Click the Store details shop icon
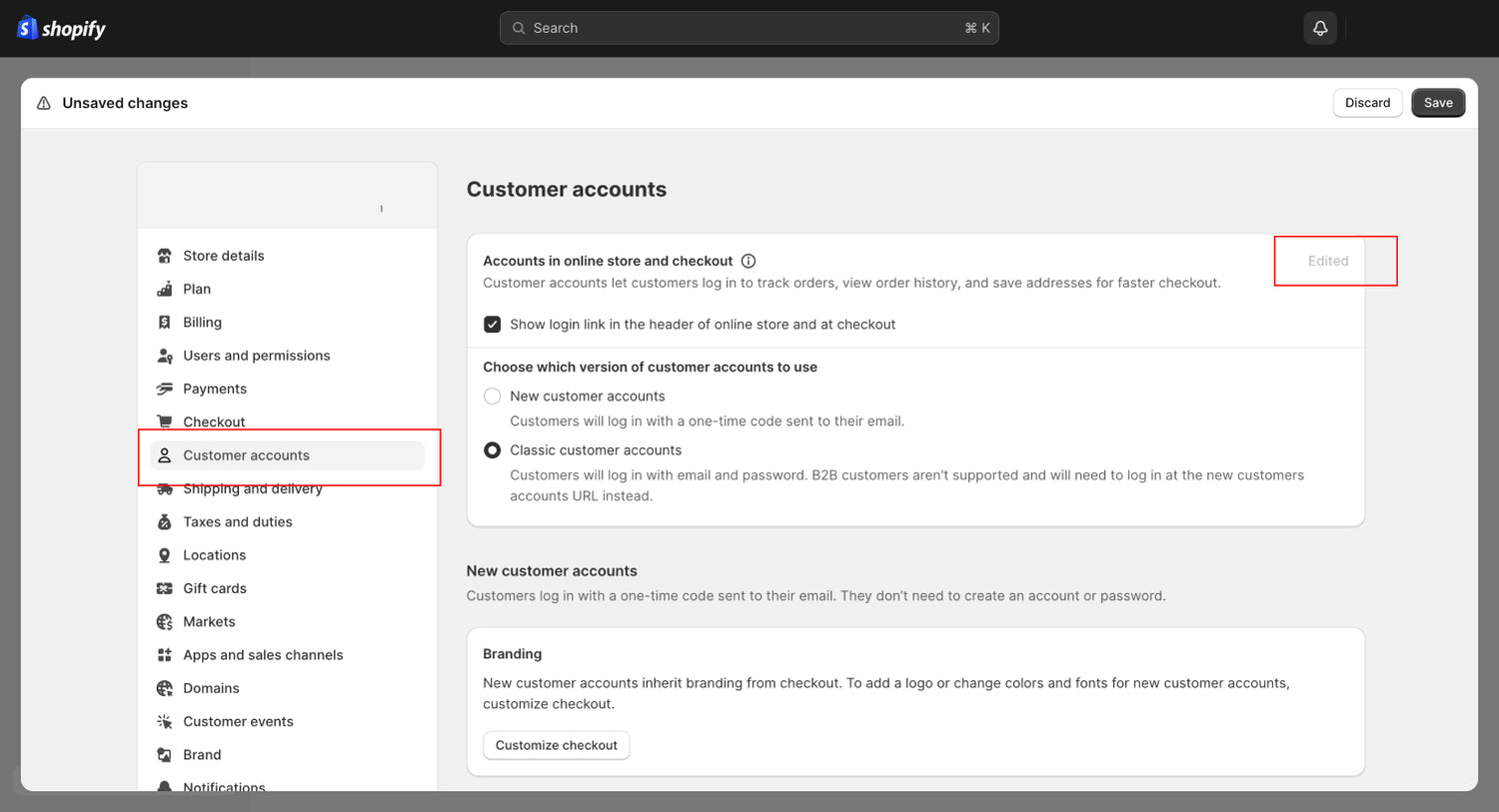Viewport: 1499px width, 812px height. click(165, 256)
